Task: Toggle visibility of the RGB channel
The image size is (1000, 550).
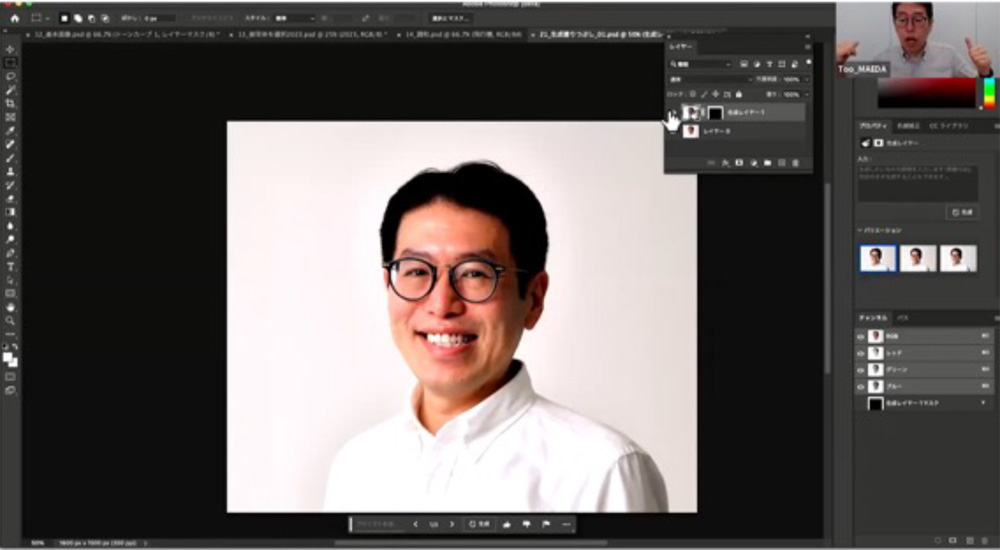Action: coord(861,337)
